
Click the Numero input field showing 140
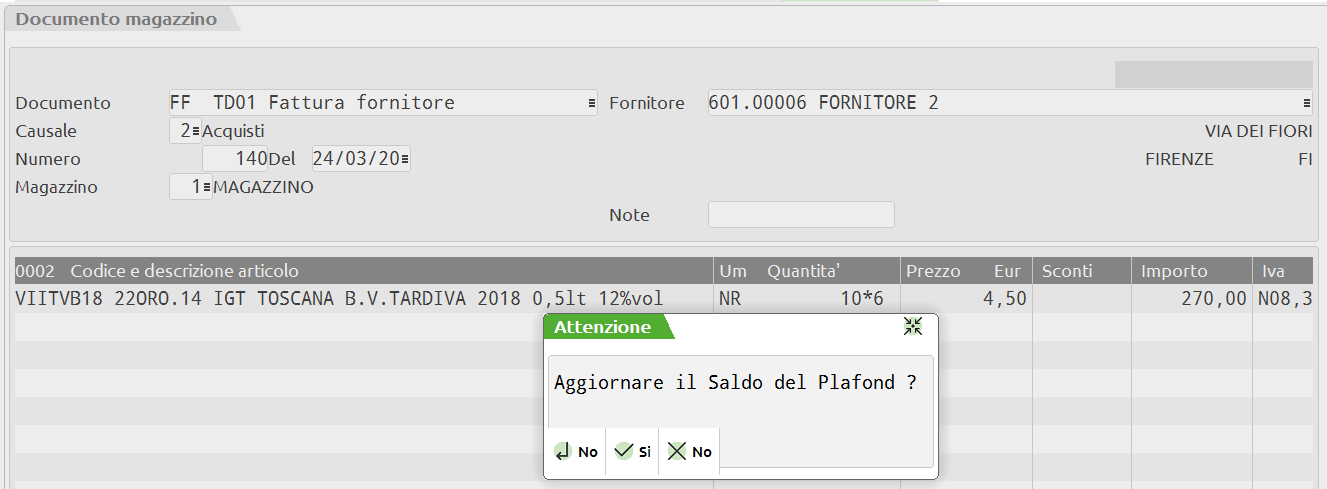[x=235, y=159]
